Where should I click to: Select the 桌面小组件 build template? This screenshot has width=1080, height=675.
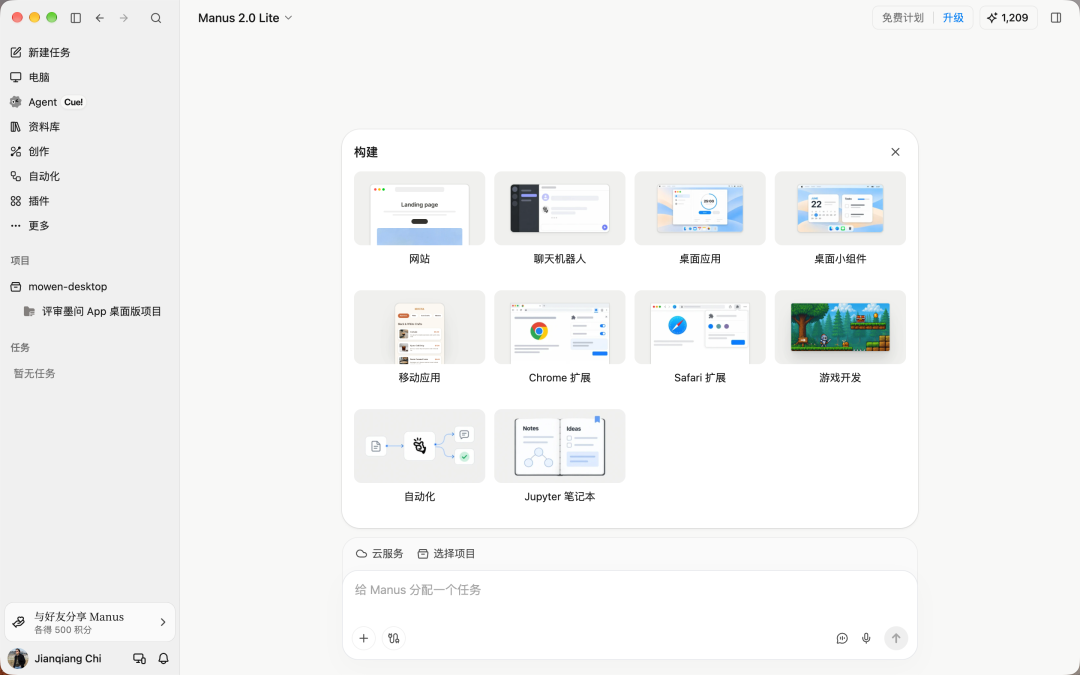pyautogui.click(x=840, y=220)
